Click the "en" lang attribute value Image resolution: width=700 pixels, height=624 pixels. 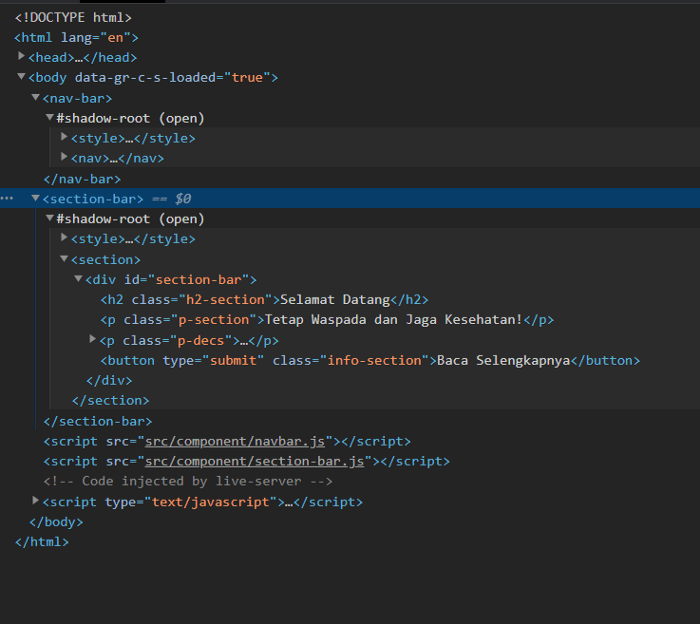coord(115,37)
